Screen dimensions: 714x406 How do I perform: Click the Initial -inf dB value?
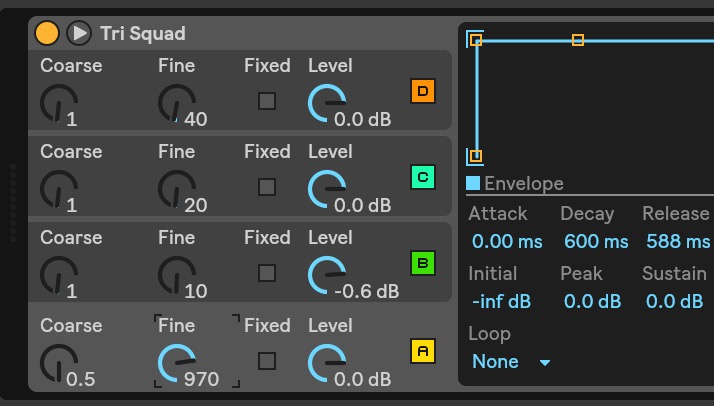click(x=502, y=301)
